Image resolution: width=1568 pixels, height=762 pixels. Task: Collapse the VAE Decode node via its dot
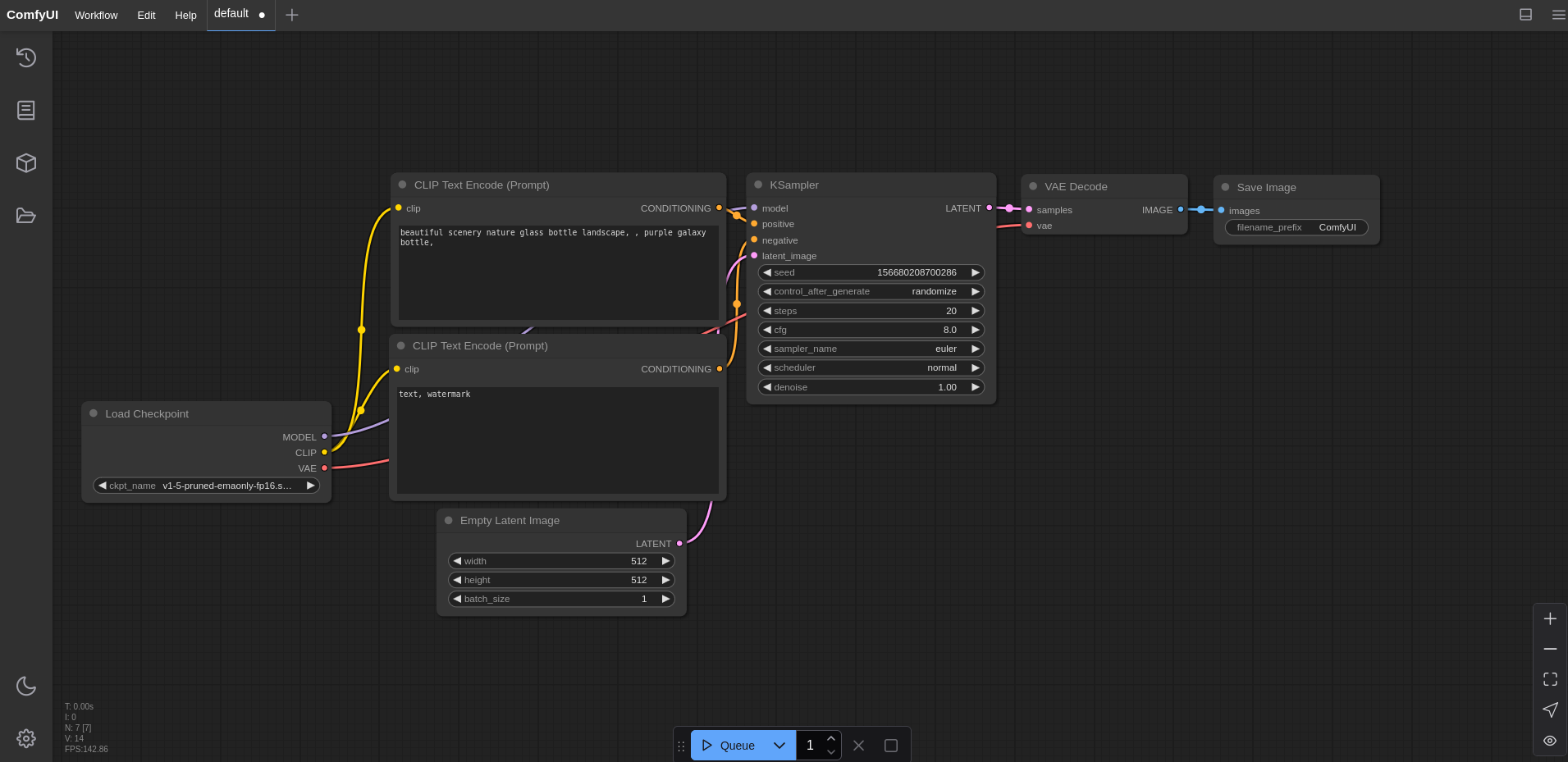[1033, 186]
